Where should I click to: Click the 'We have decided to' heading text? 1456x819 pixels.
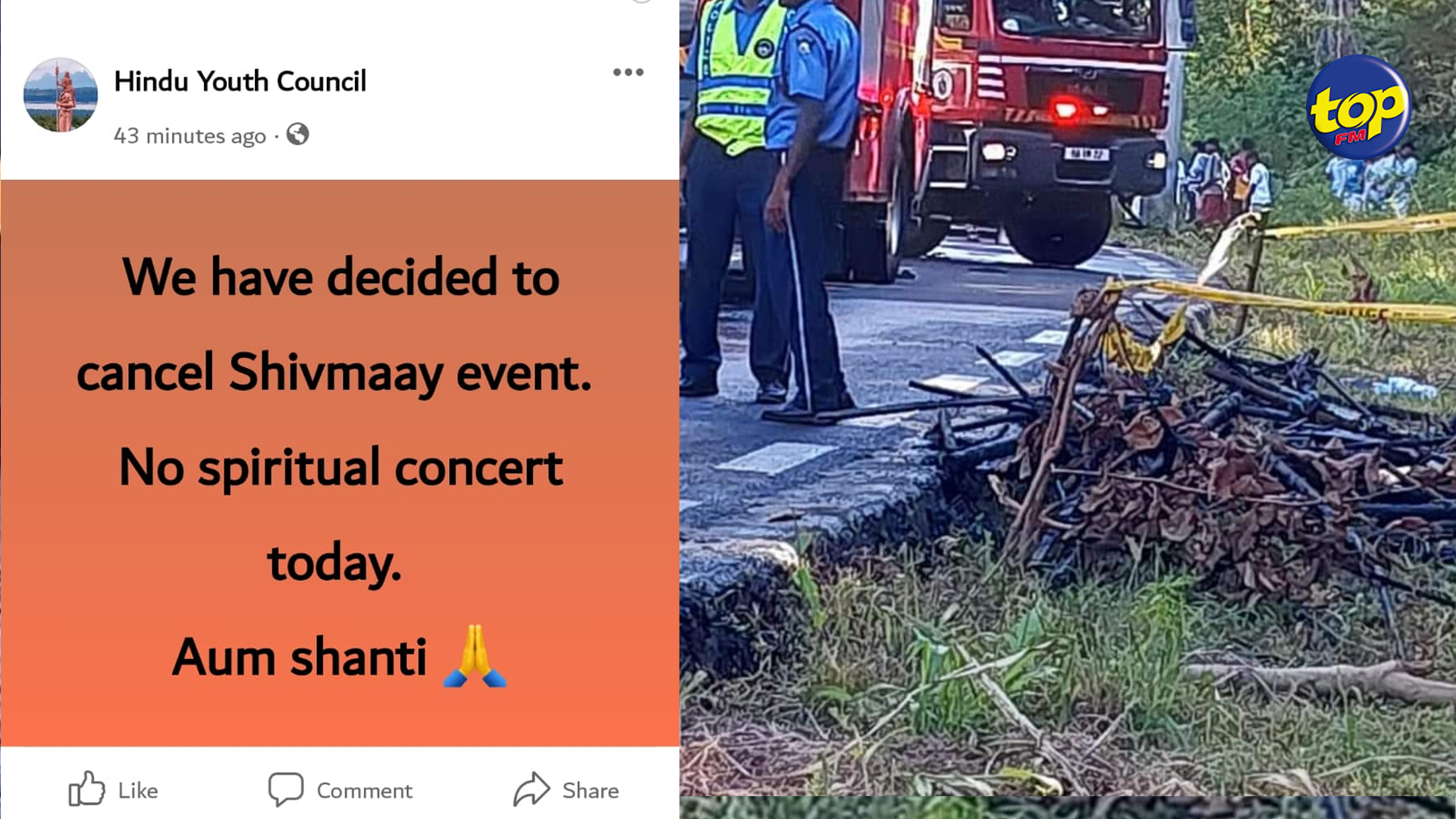click(341, 277)
